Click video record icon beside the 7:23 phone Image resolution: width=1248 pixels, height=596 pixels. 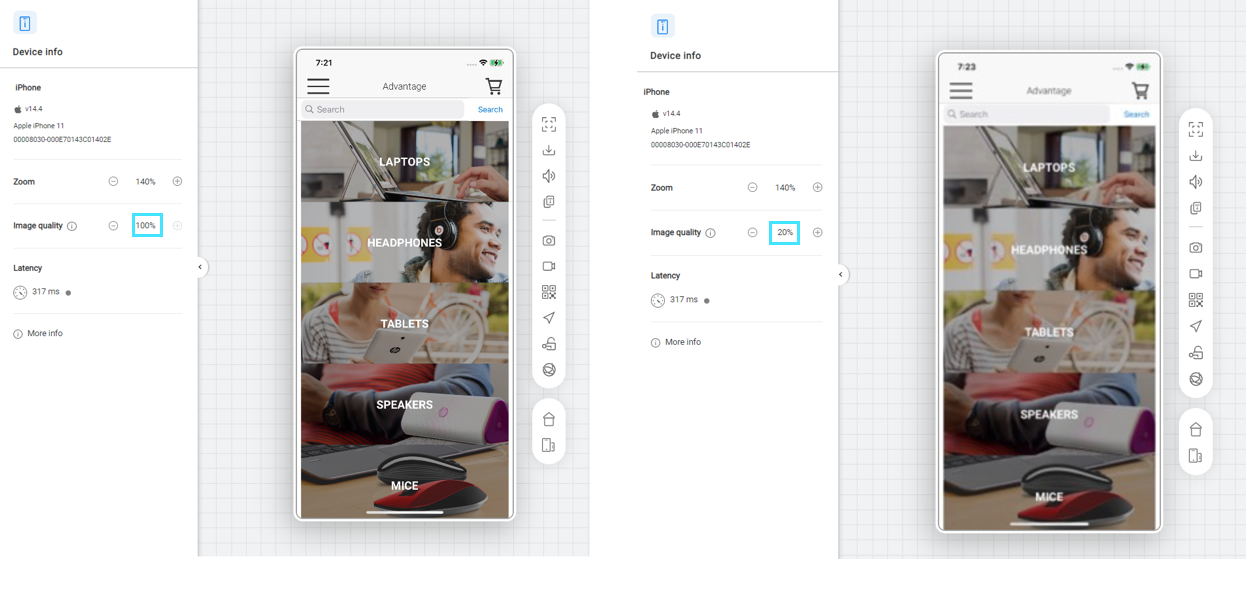1195,274
